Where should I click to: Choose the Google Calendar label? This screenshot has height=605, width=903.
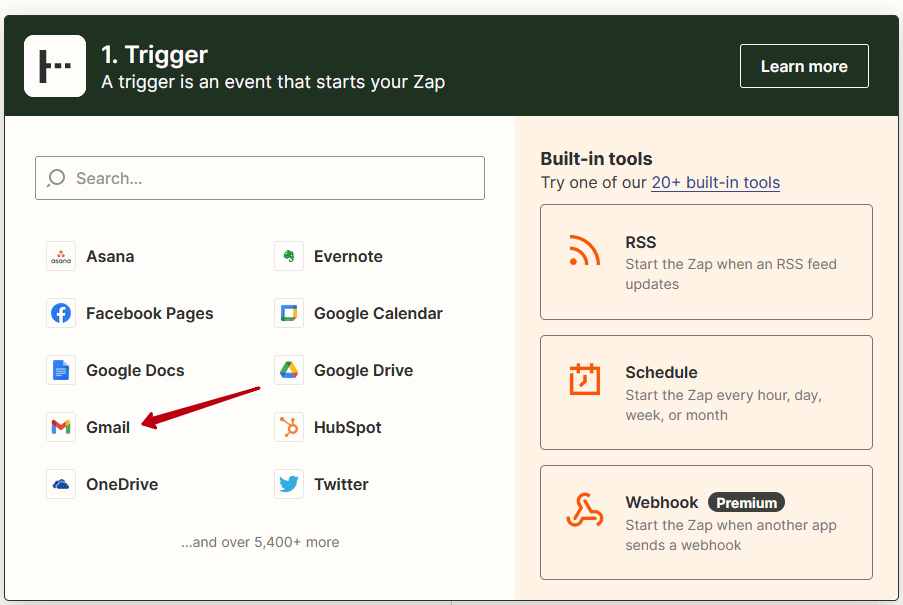(378, 313)
